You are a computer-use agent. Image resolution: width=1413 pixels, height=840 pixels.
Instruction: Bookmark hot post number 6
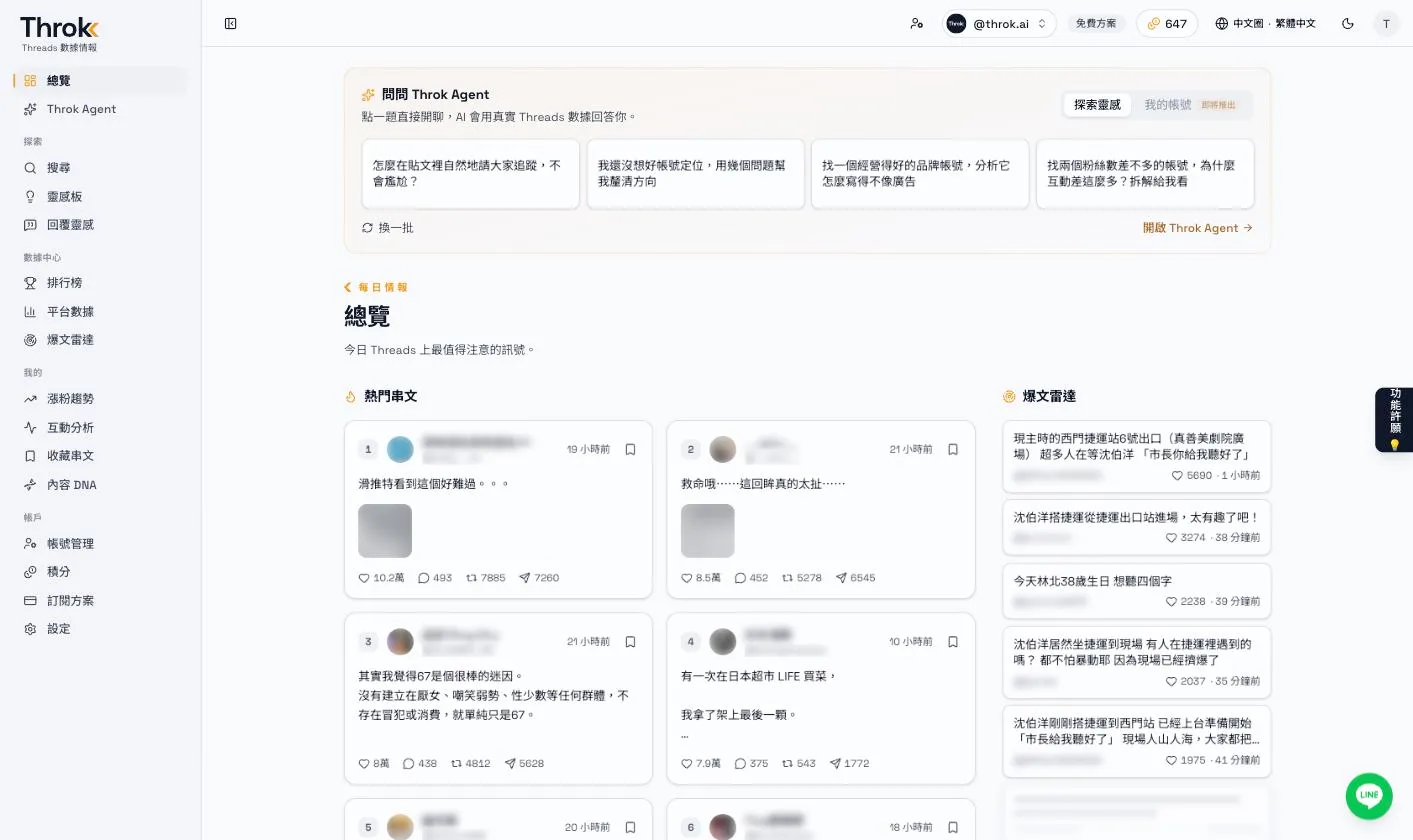click(x=953, y=827)
